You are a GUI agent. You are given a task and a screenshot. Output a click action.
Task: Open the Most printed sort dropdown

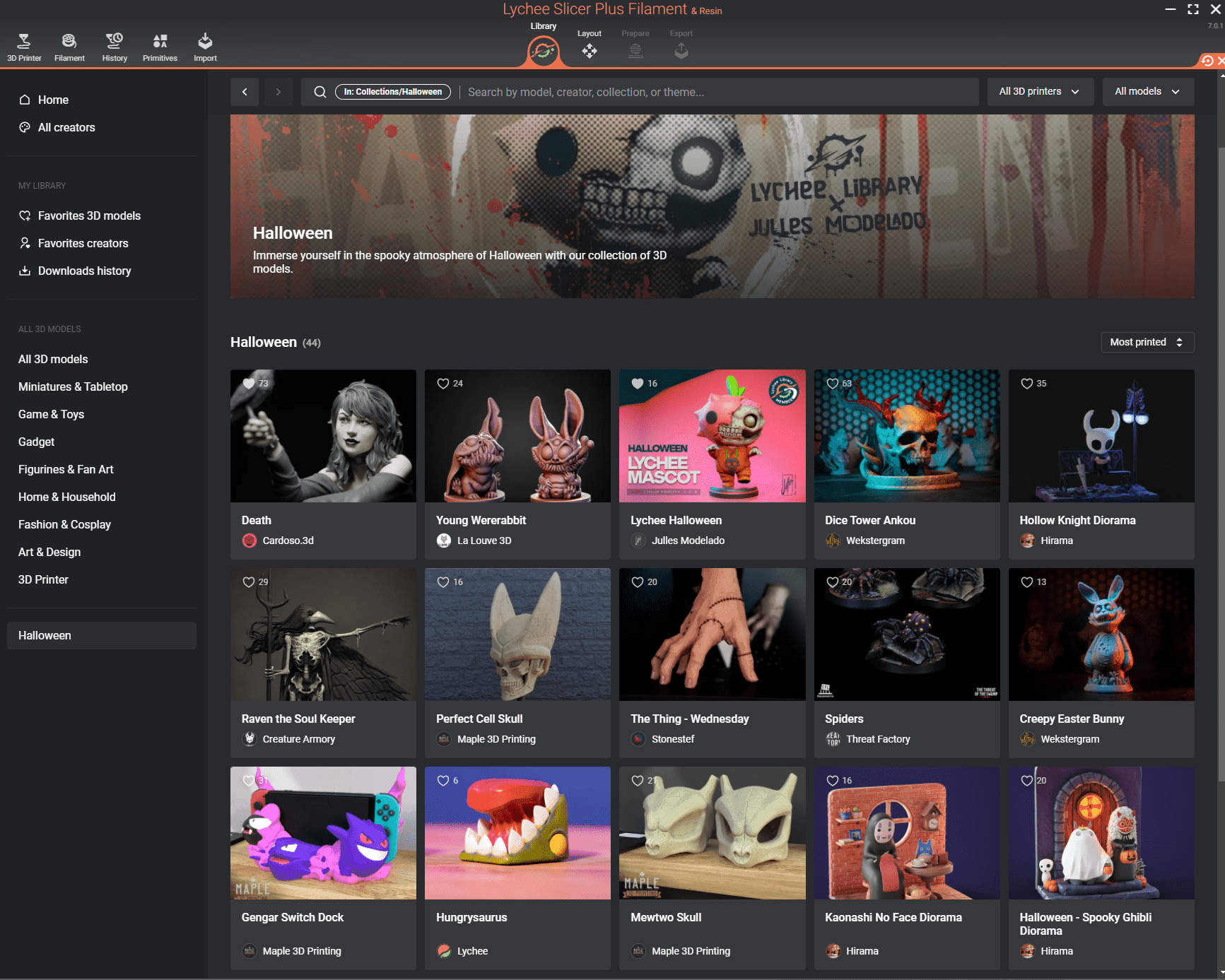click(x=1147, y=342)
